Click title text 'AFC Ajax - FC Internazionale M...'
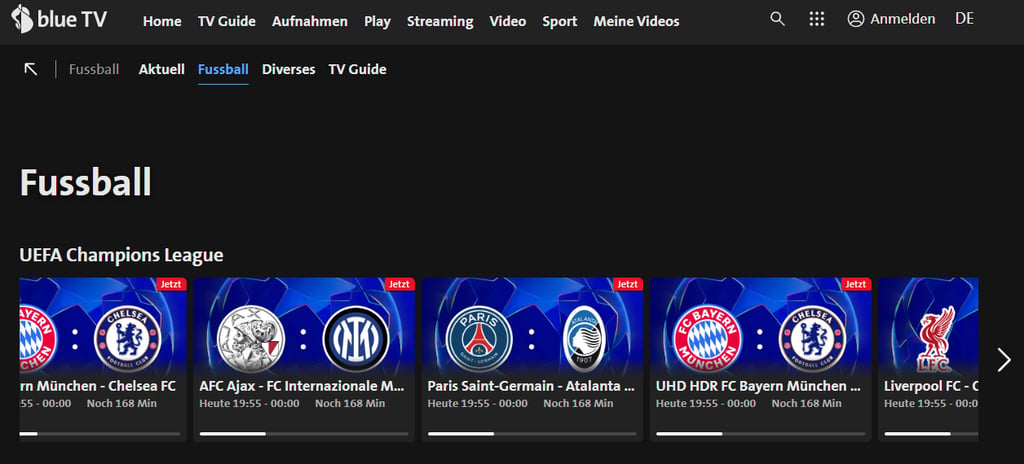The image size is (1024, 464). pos(302,386)
